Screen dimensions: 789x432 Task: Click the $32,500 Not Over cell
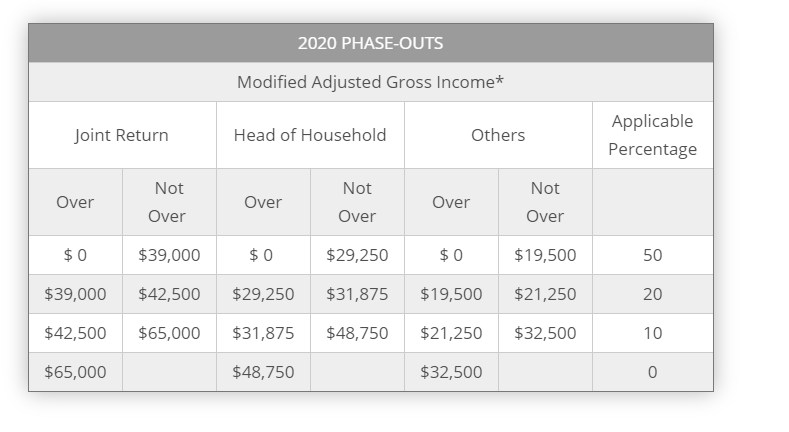(x=545, y=333)
